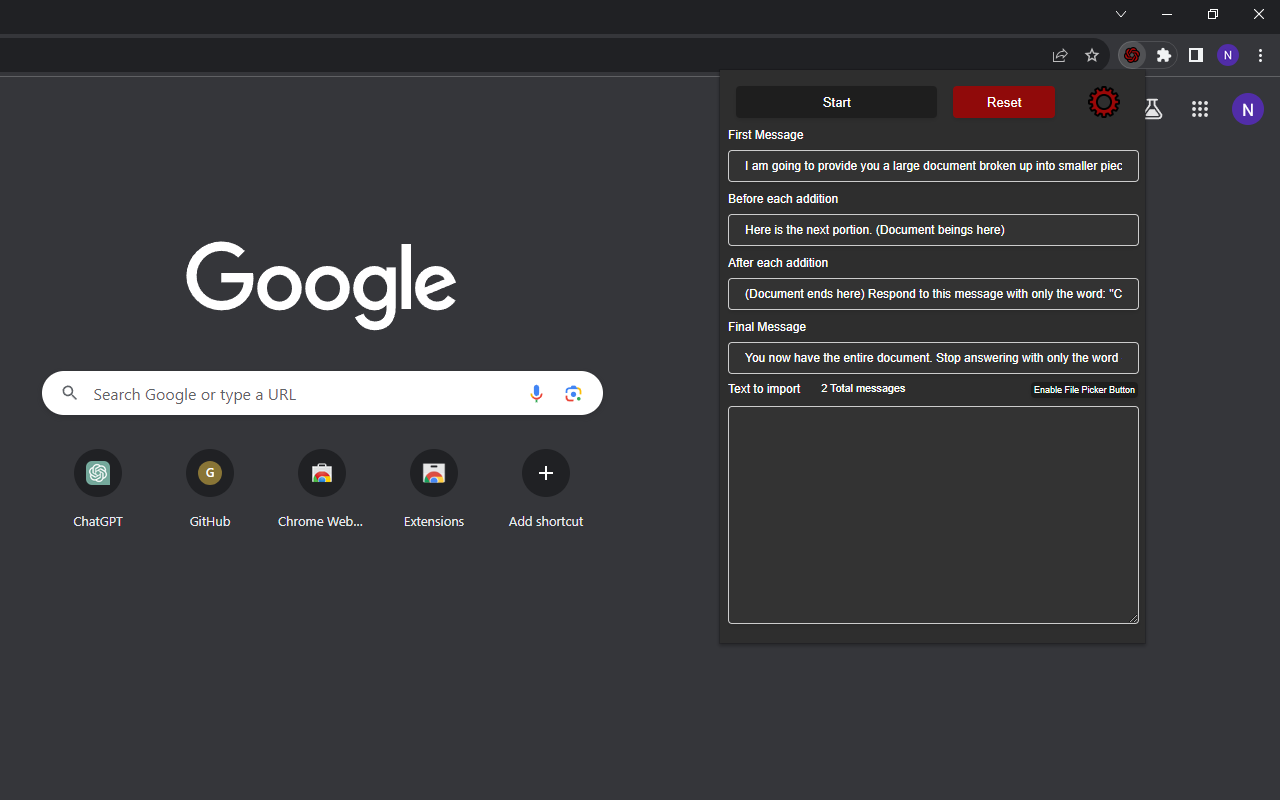Search by image using the Google Lens icon
Image resolution: width=1280 pixels, height=800 pixels.
coord(573,393)
